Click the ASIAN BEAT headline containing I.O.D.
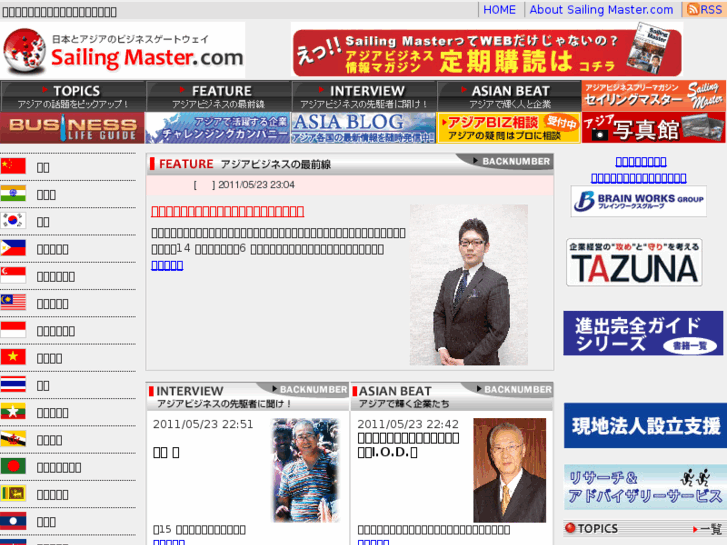727x545 pixels. pos(408,445)
